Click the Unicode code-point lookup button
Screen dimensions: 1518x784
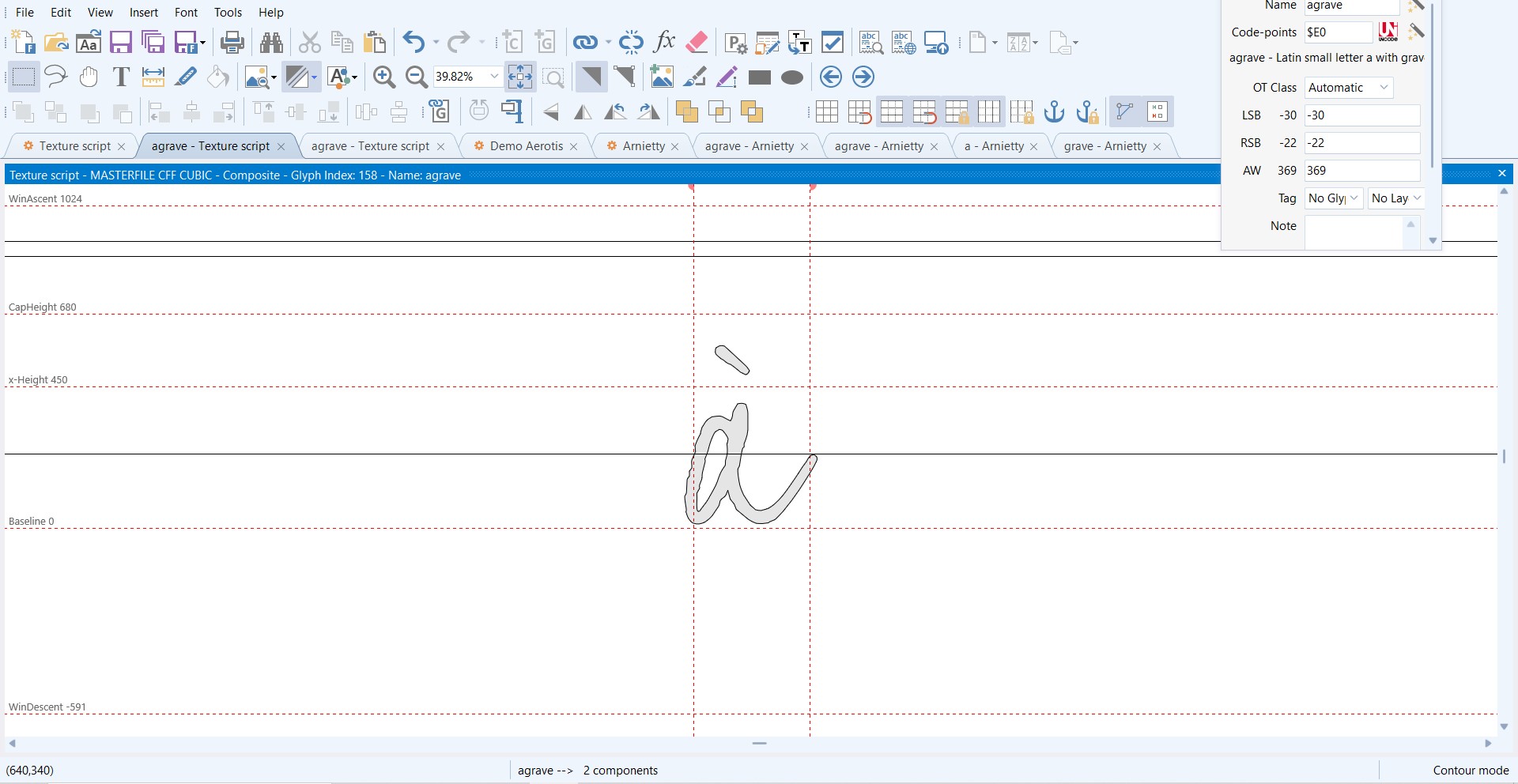(x=1388, y=32)
